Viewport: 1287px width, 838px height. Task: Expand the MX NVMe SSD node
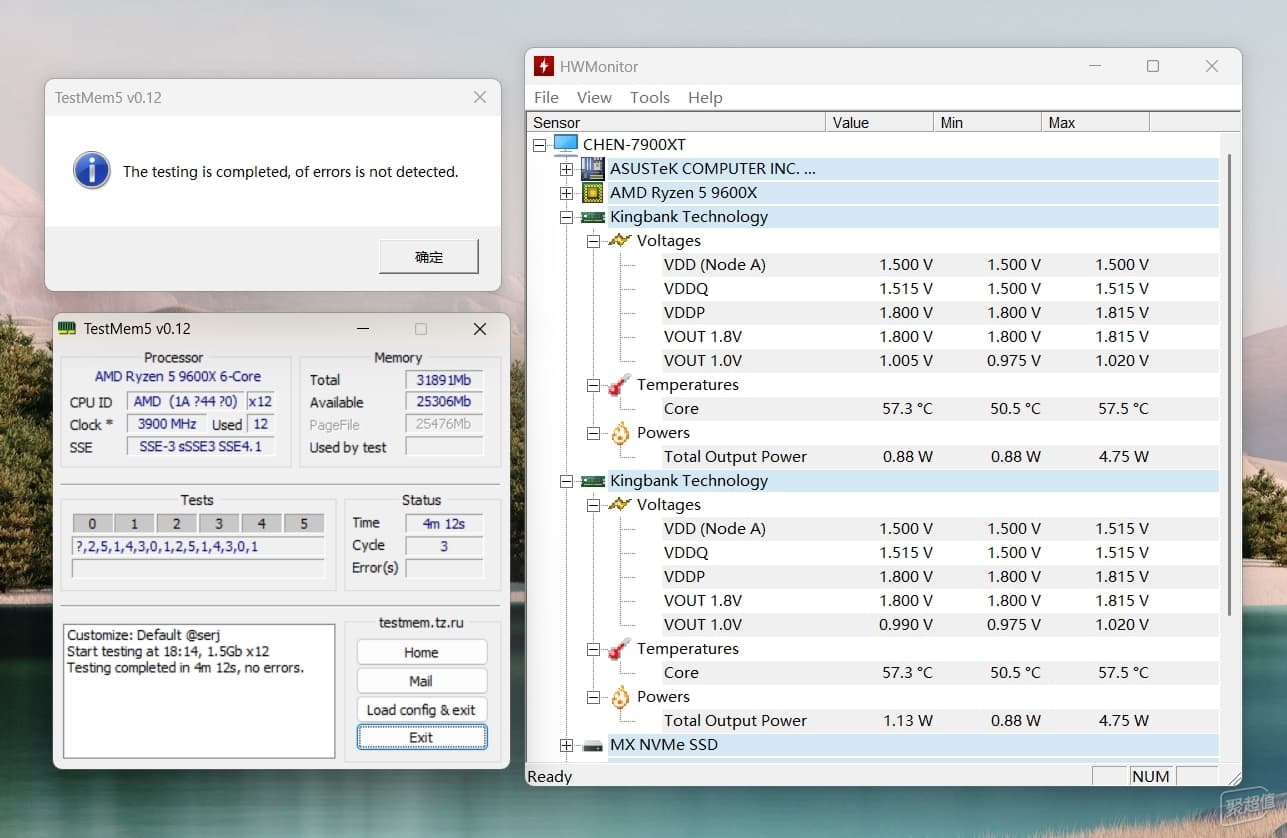567,745
